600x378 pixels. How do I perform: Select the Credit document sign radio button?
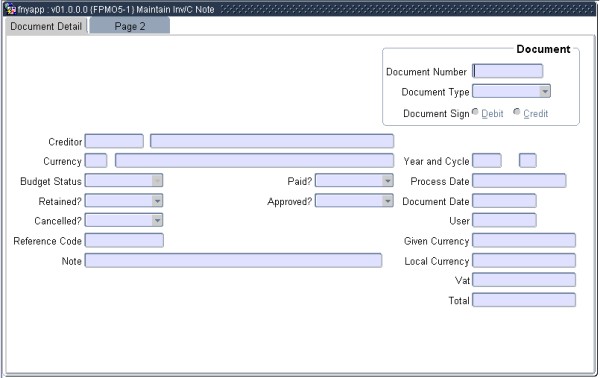tap(517, 112)
